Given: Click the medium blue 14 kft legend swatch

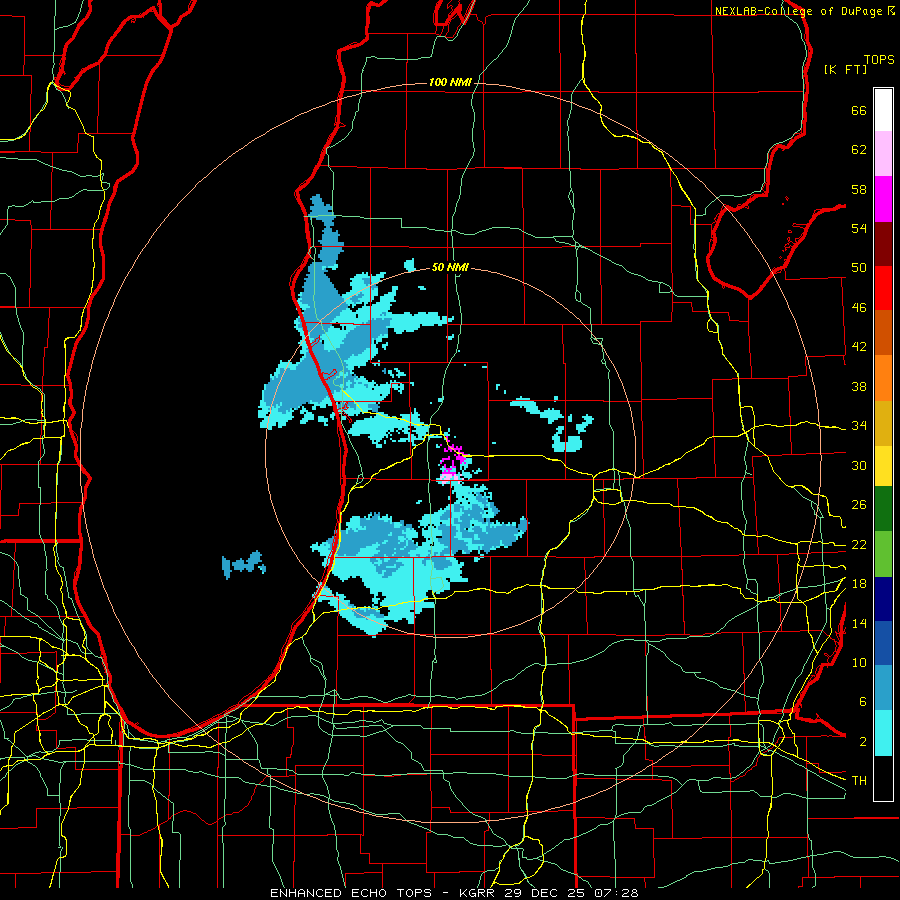Looking at the screenshot, I should tap(883, 643).
